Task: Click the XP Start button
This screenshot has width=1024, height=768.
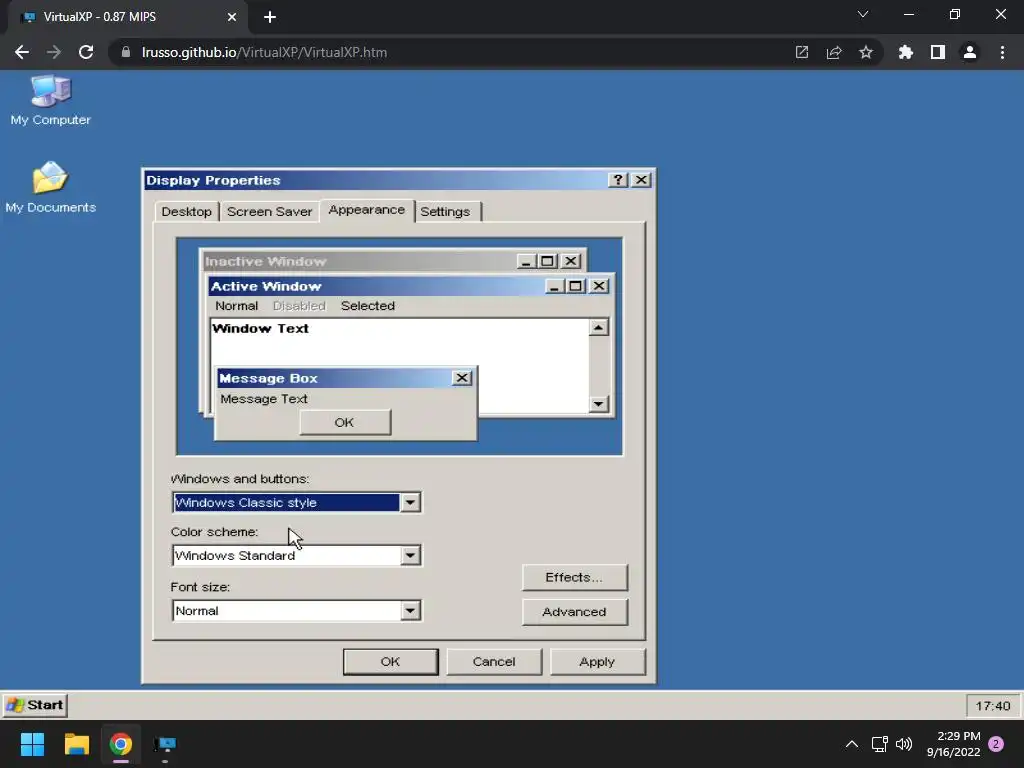Action: click(x=35, y=705)
